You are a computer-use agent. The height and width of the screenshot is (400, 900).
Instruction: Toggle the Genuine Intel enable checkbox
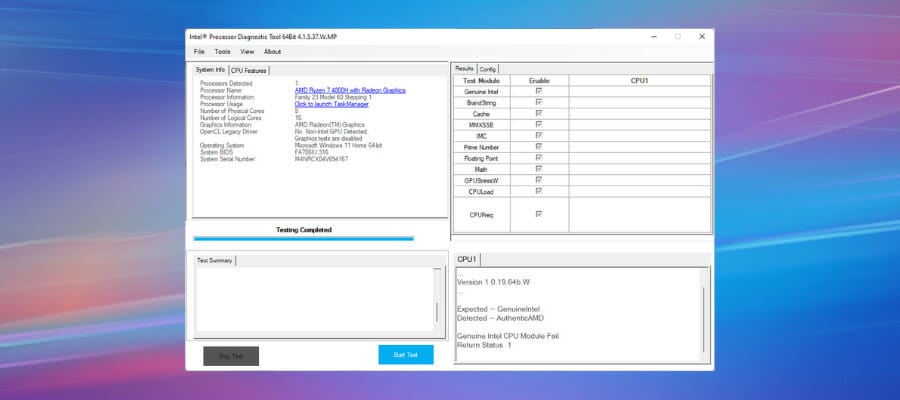coord(539,91)
